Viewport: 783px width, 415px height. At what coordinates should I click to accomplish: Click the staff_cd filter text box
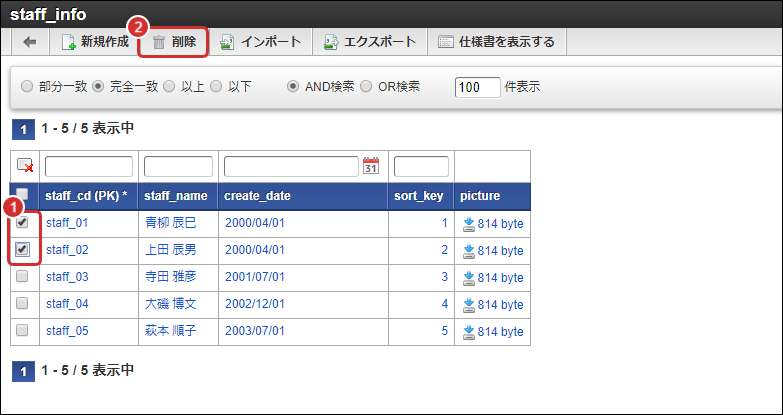tap(88, 166)
